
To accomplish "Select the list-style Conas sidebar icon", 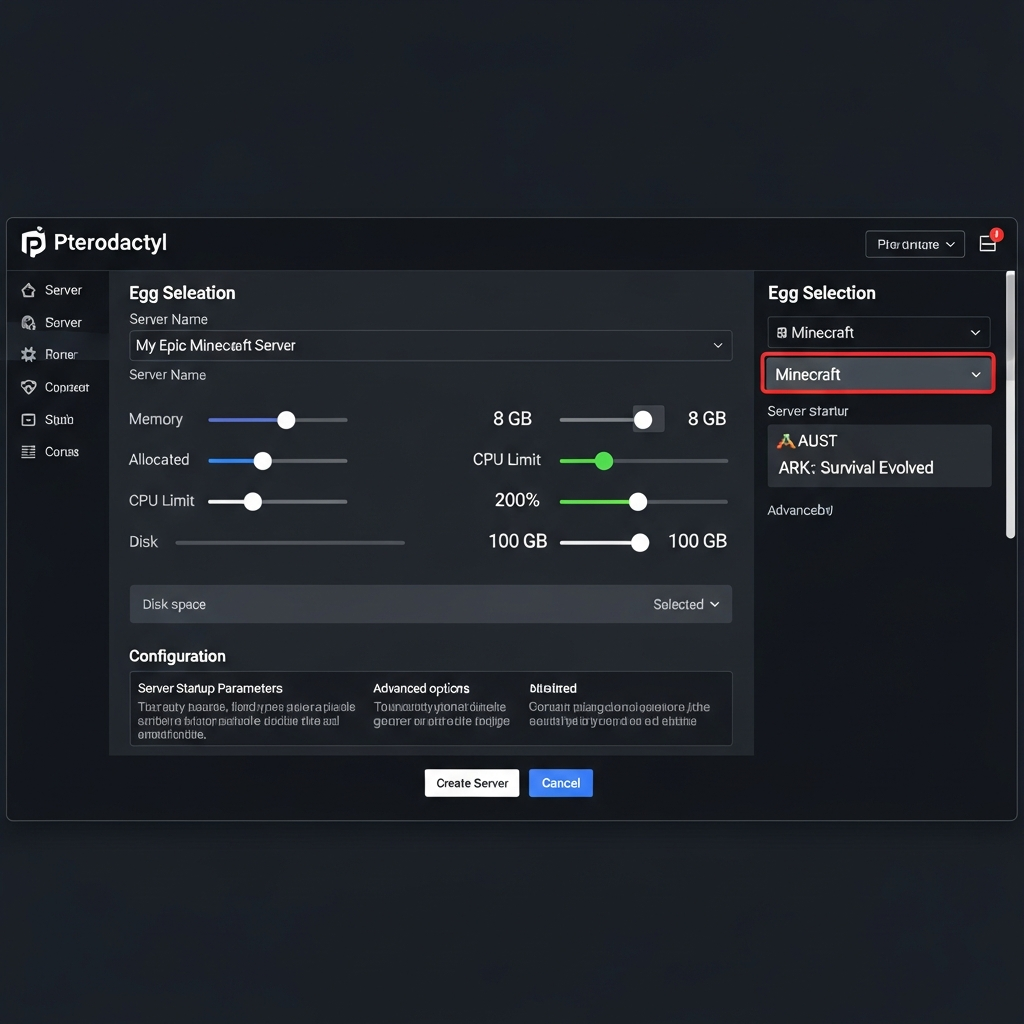I will coord(27,451).
